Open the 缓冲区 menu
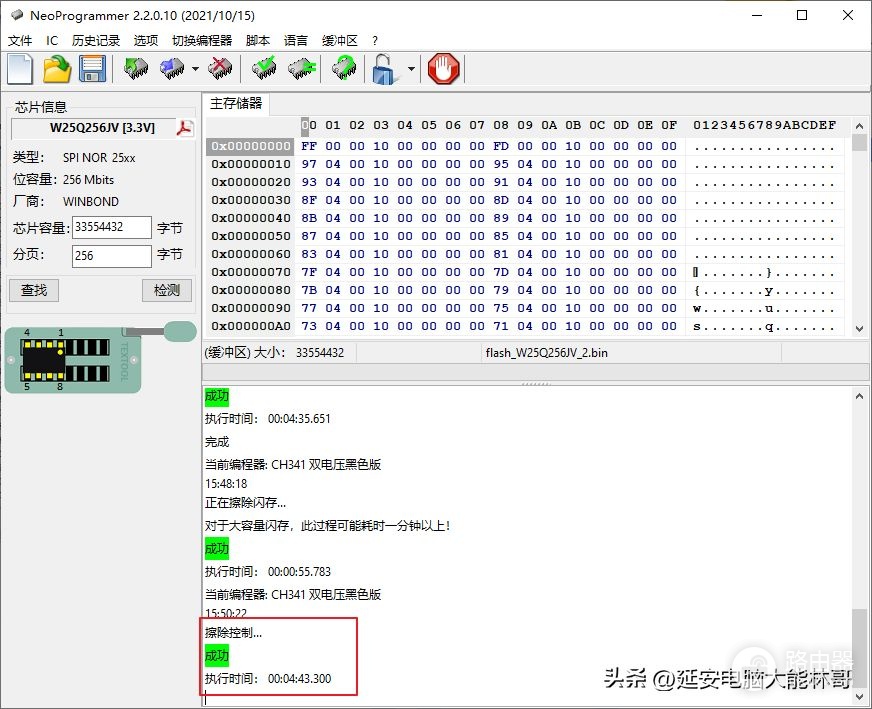872x709 pixels. pyautogui.click(x=339, y=41)
